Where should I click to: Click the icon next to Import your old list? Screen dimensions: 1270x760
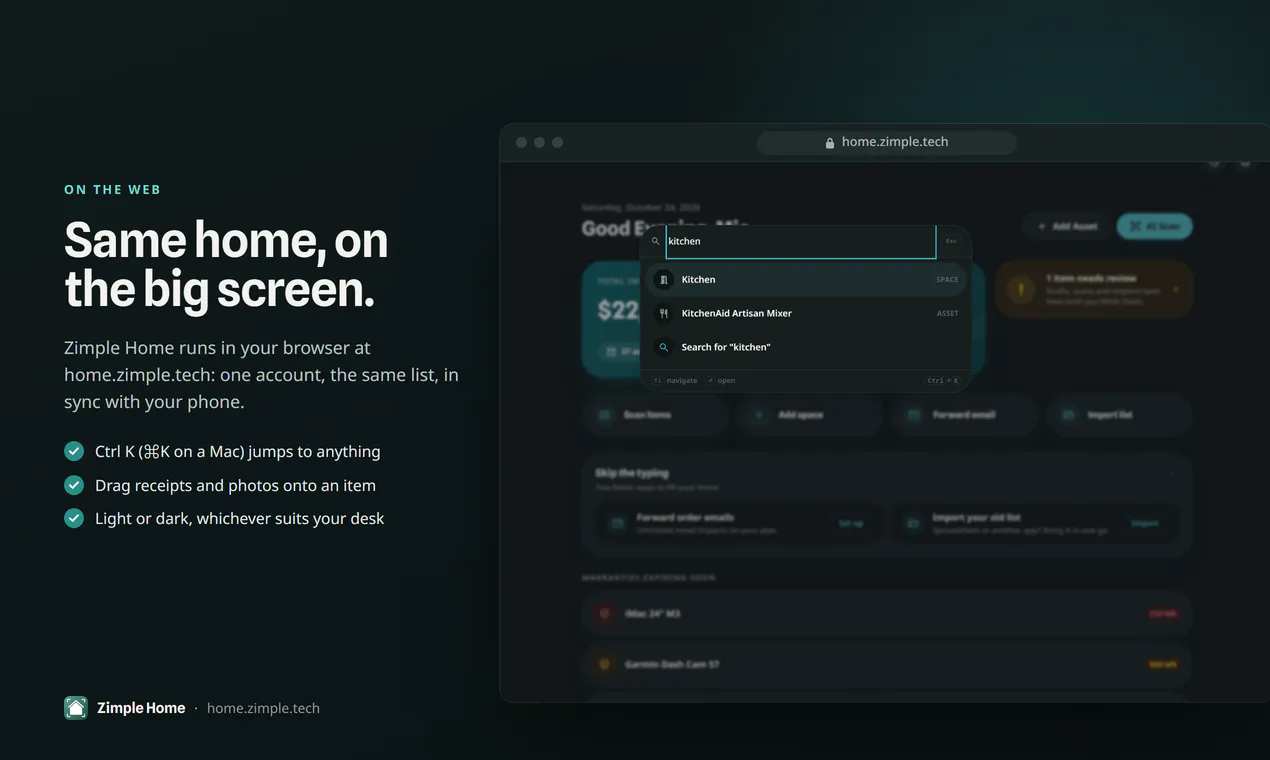coord(912,523)
